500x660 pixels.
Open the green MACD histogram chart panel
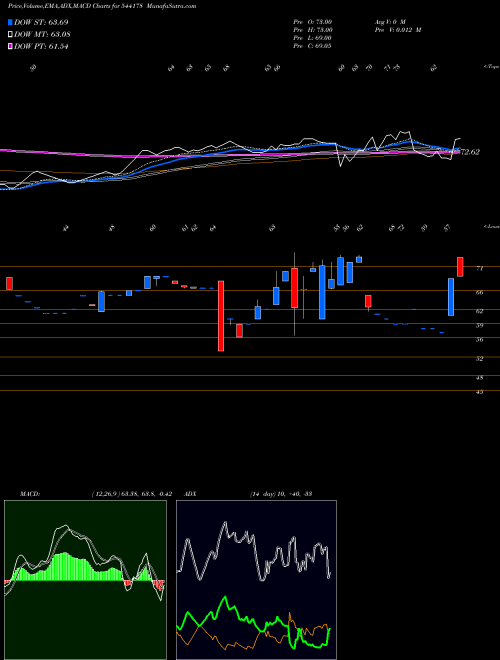pyautogui.click(x=85, y=580)
